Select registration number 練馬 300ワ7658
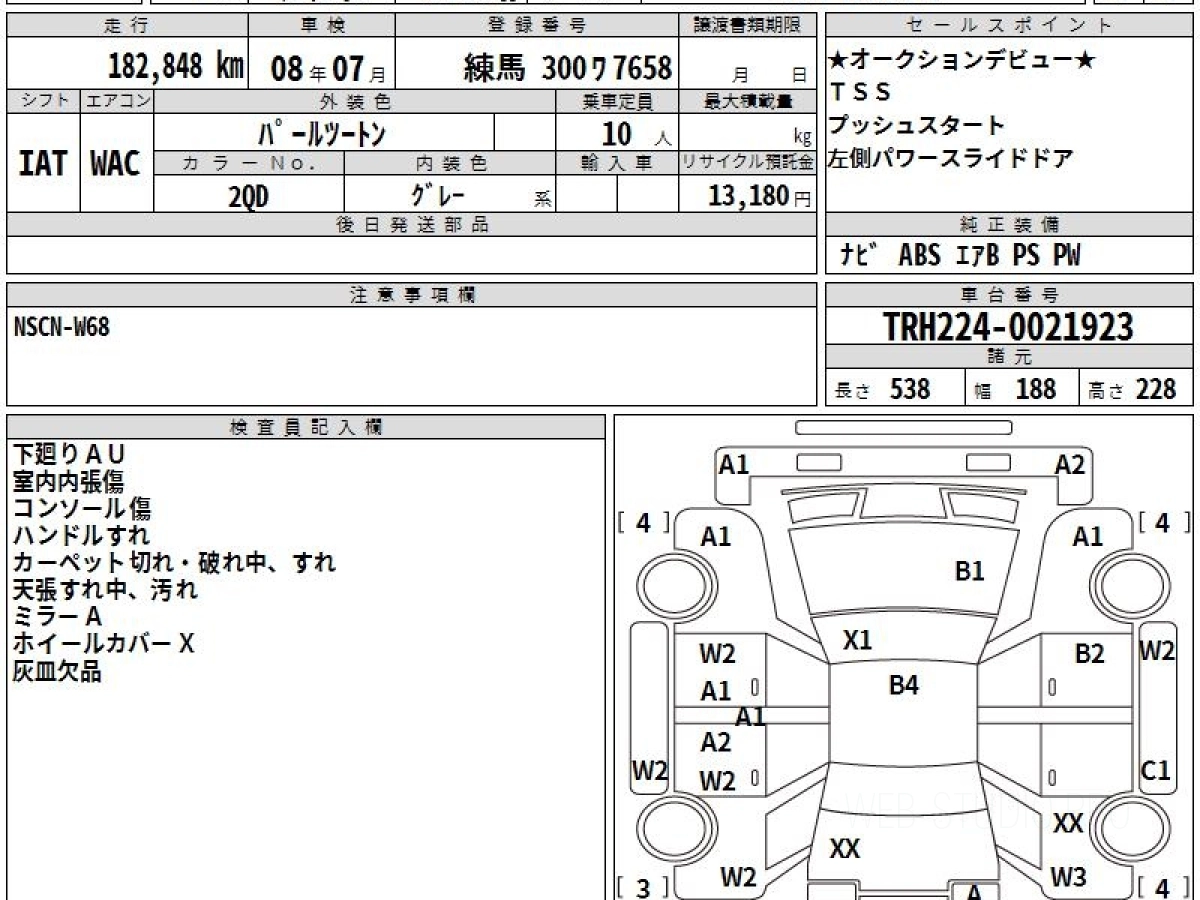 coord(567,68)
